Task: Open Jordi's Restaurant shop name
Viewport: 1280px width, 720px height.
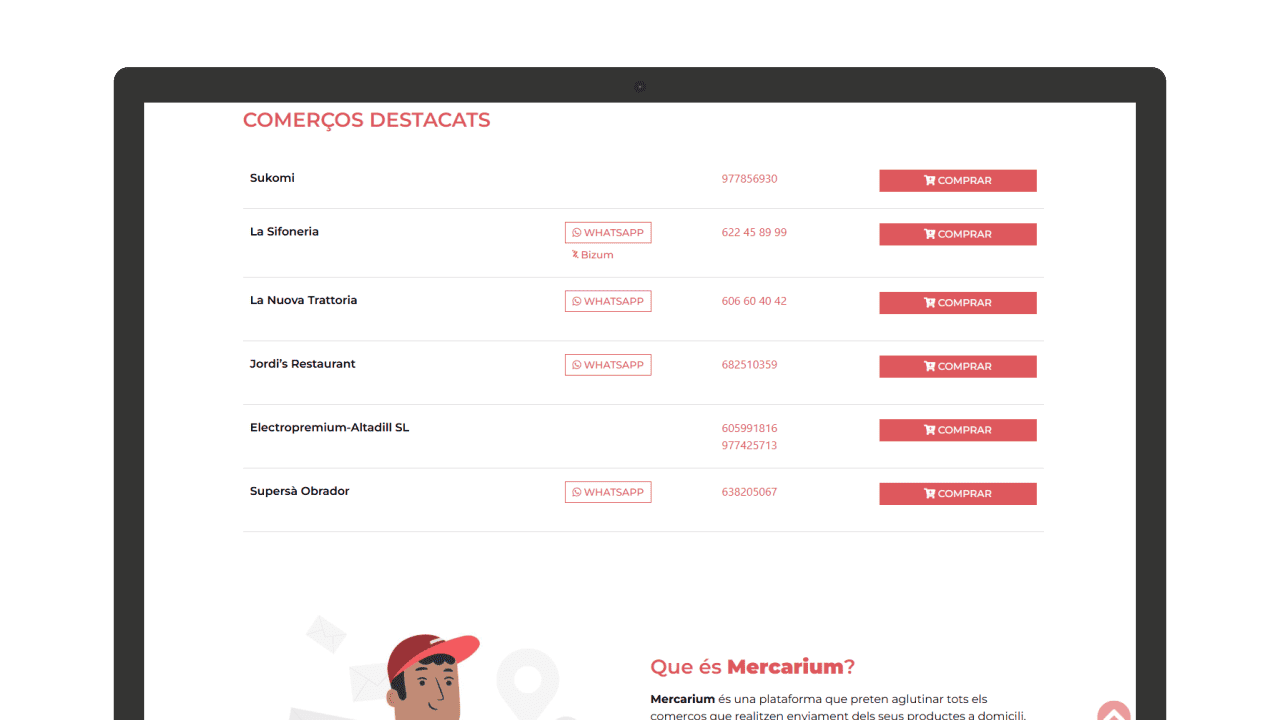Action: 302,364
